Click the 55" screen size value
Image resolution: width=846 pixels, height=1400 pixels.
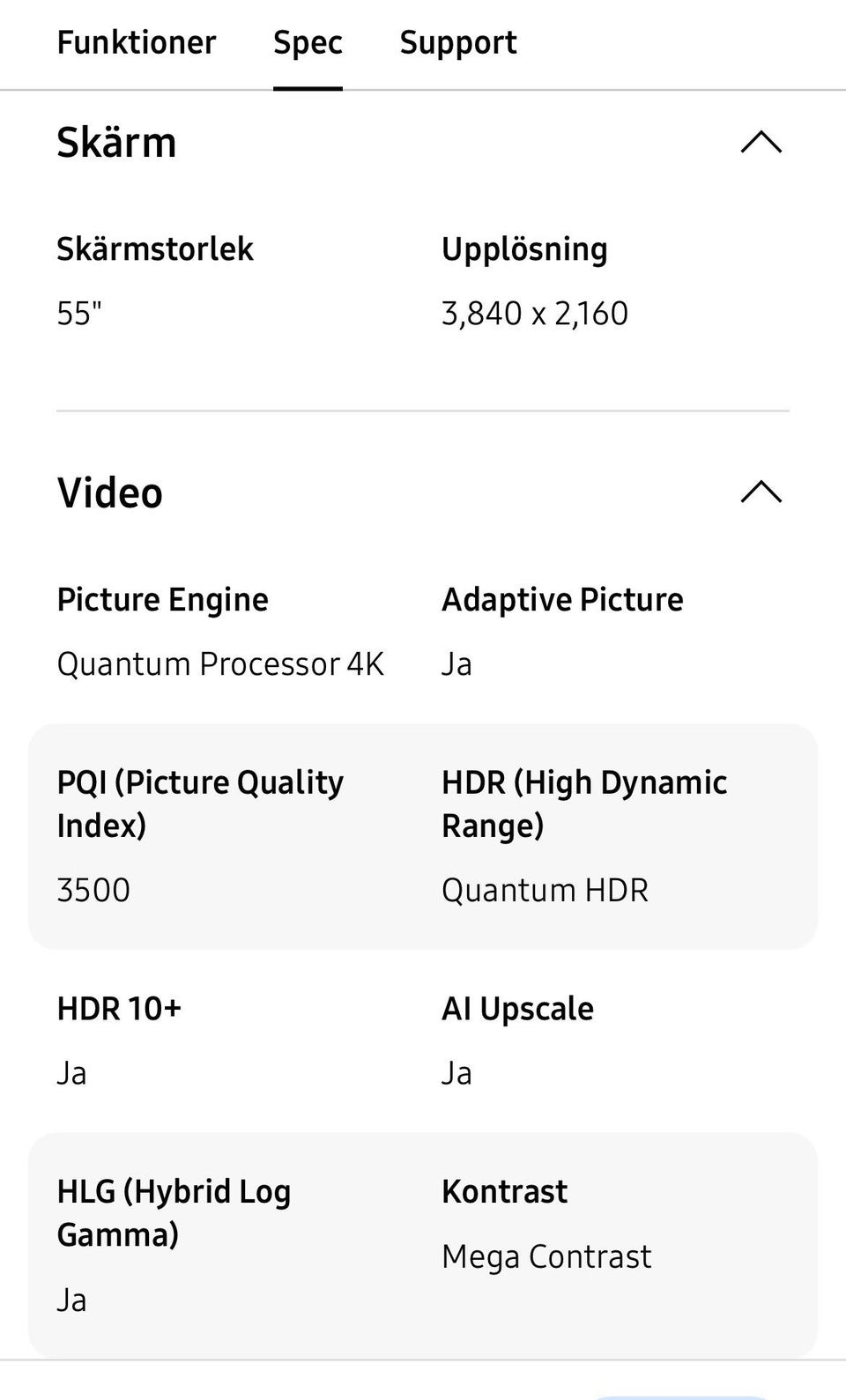(79, 314)
